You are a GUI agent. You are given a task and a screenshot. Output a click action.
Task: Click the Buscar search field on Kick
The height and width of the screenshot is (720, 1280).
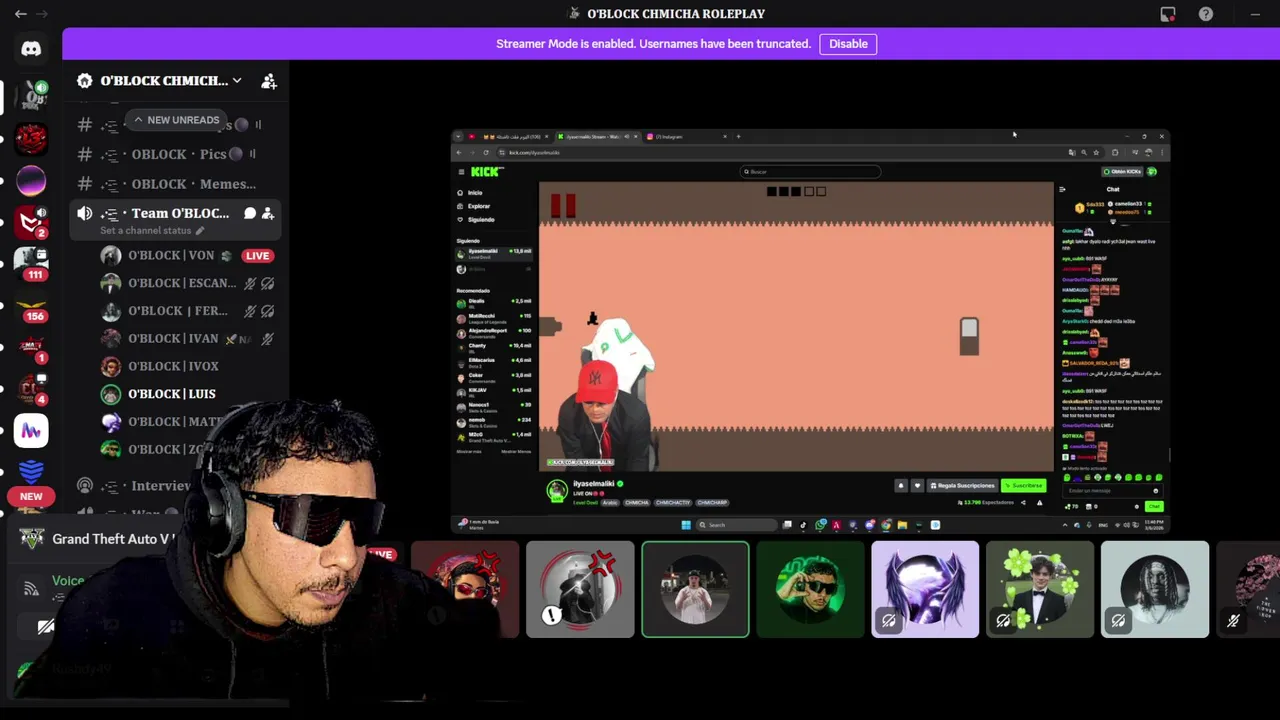point(810,172)
